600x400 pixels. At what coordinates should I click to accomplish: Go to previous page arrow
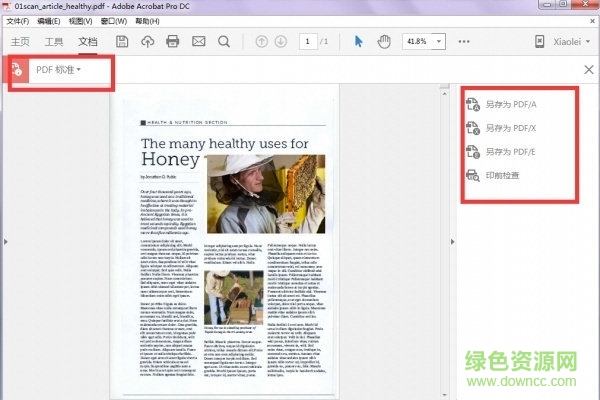click(262, 41)
